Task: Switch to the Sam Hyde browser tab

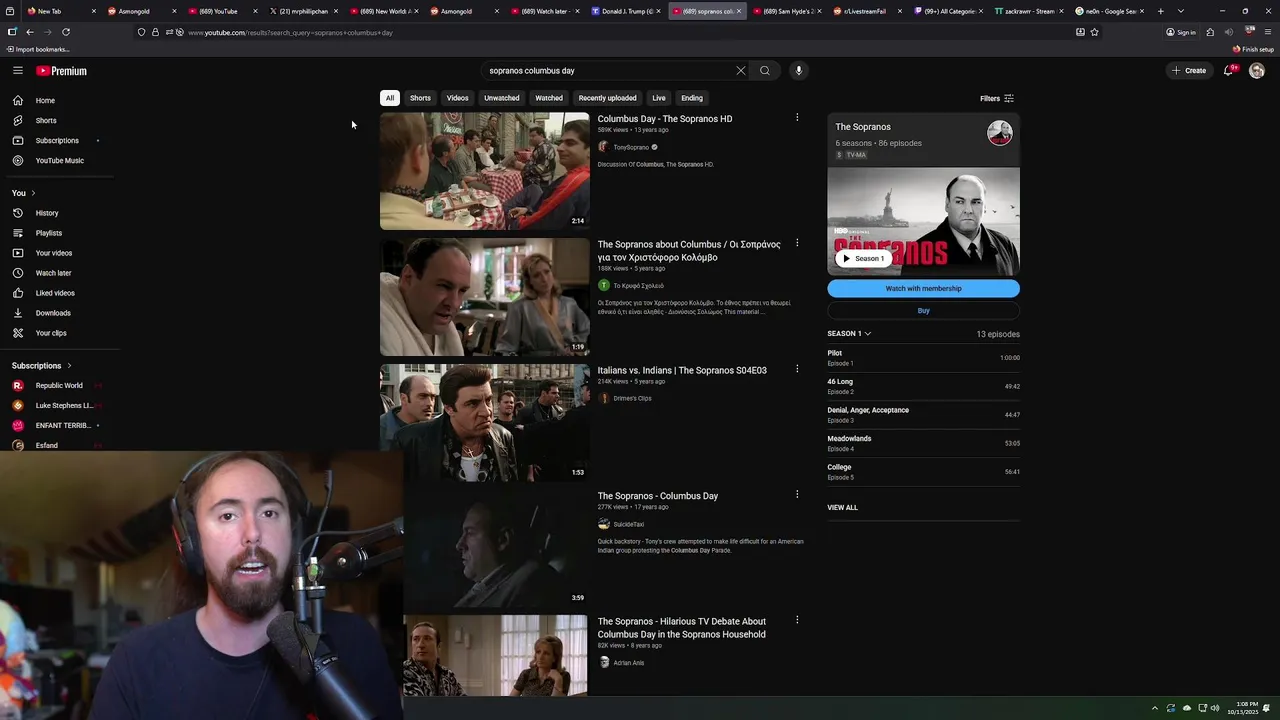Action: tap(786, 11)
